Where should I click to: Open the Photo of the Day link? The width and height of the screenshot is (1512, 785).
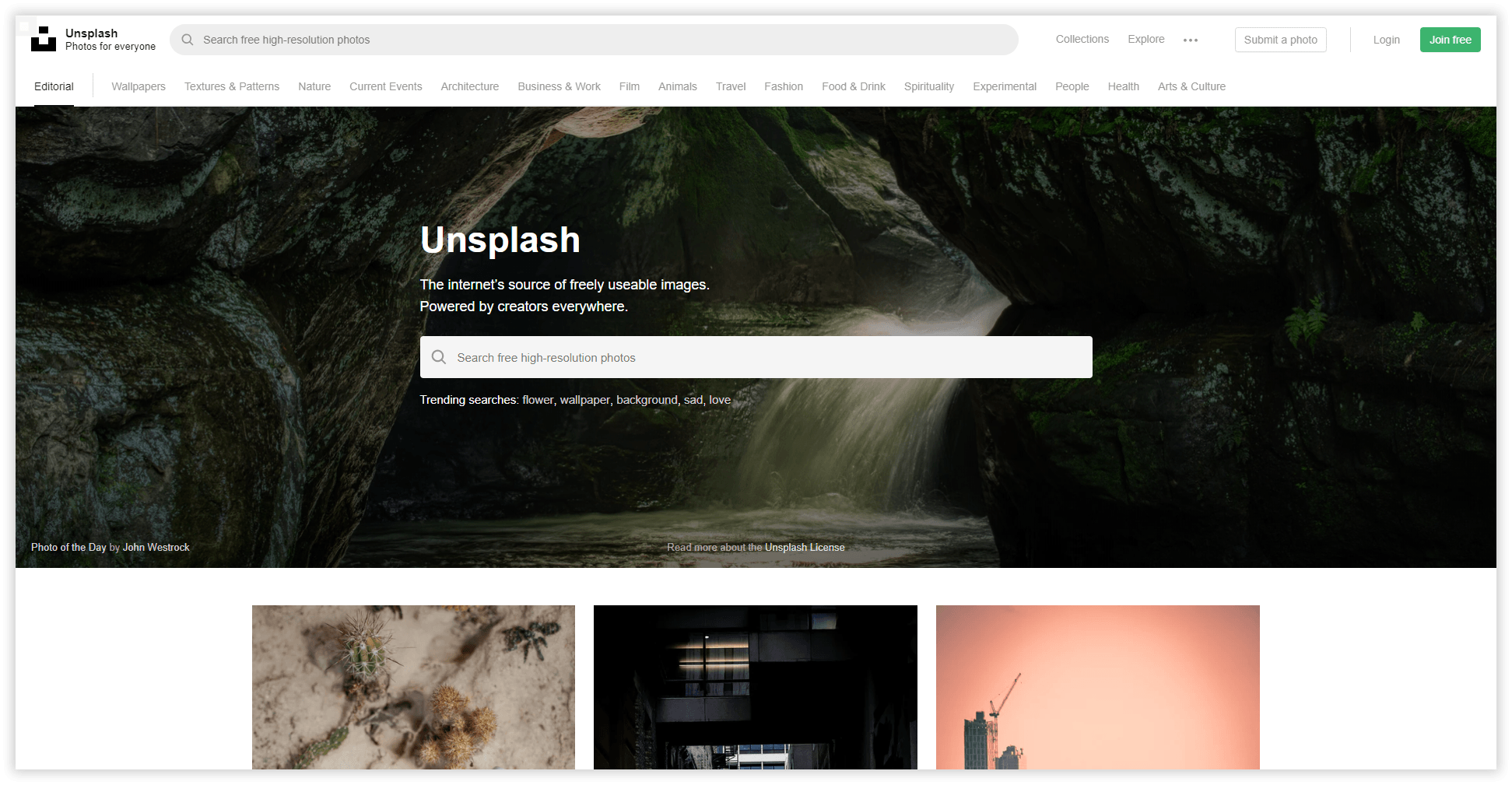point(68,547)
